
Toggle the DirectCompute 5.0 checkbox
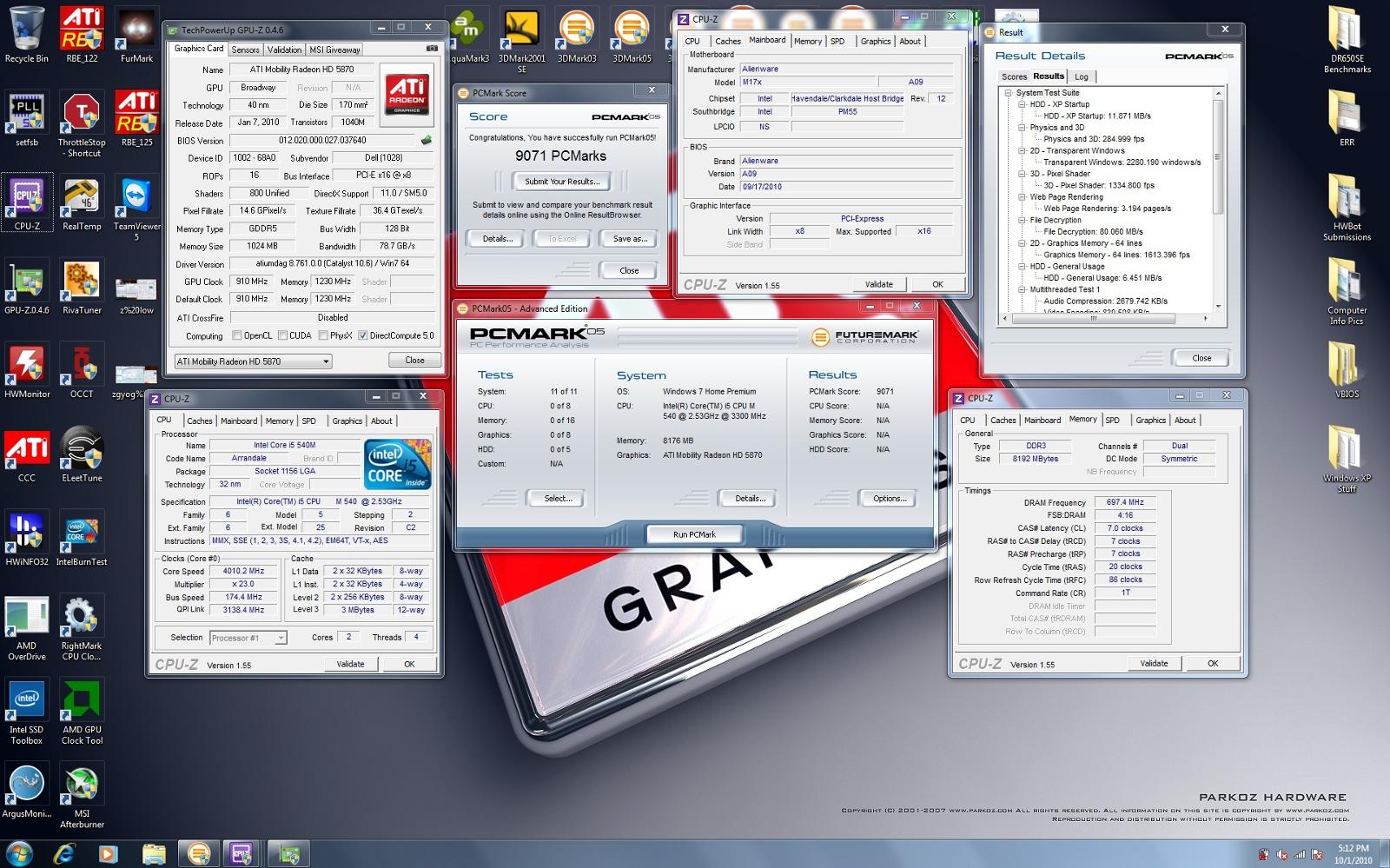362,335
